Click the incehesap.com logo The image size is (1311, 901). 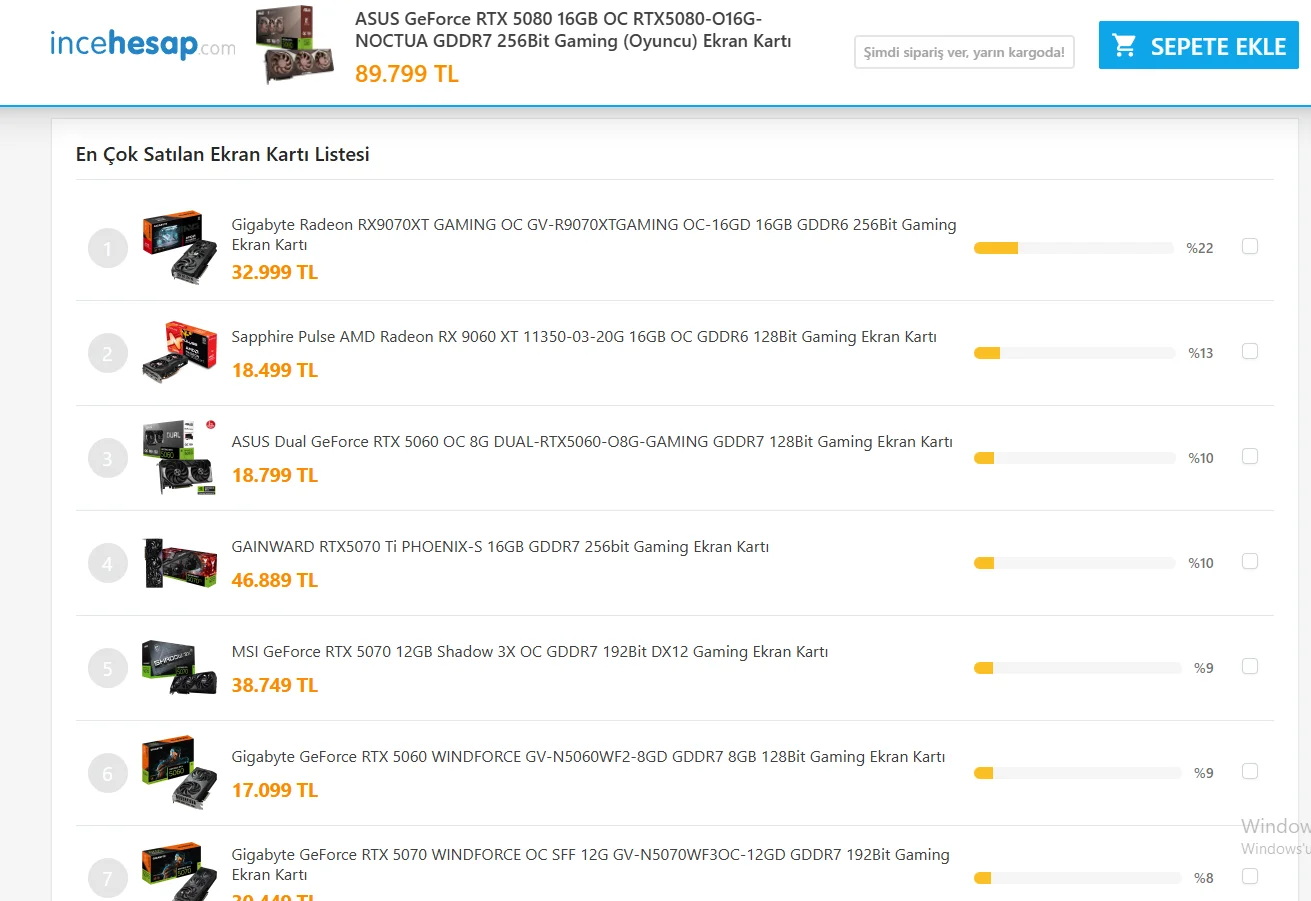143,45
